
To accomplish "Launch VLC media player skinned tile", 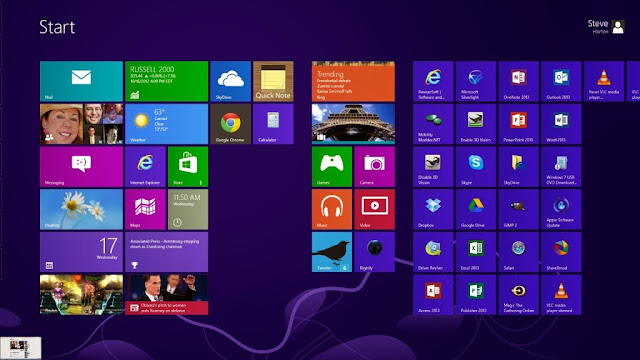I will [561, 295].
